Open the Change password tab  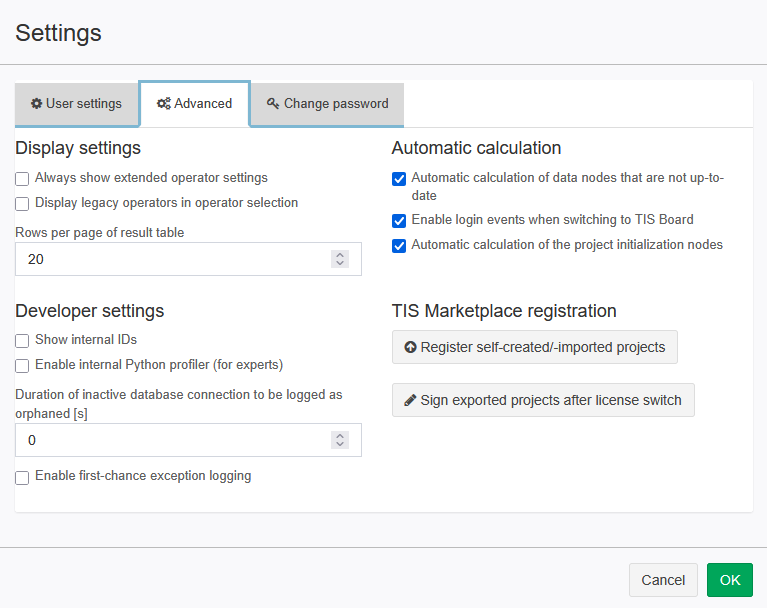pyautogui.click(x=327, y=104)
